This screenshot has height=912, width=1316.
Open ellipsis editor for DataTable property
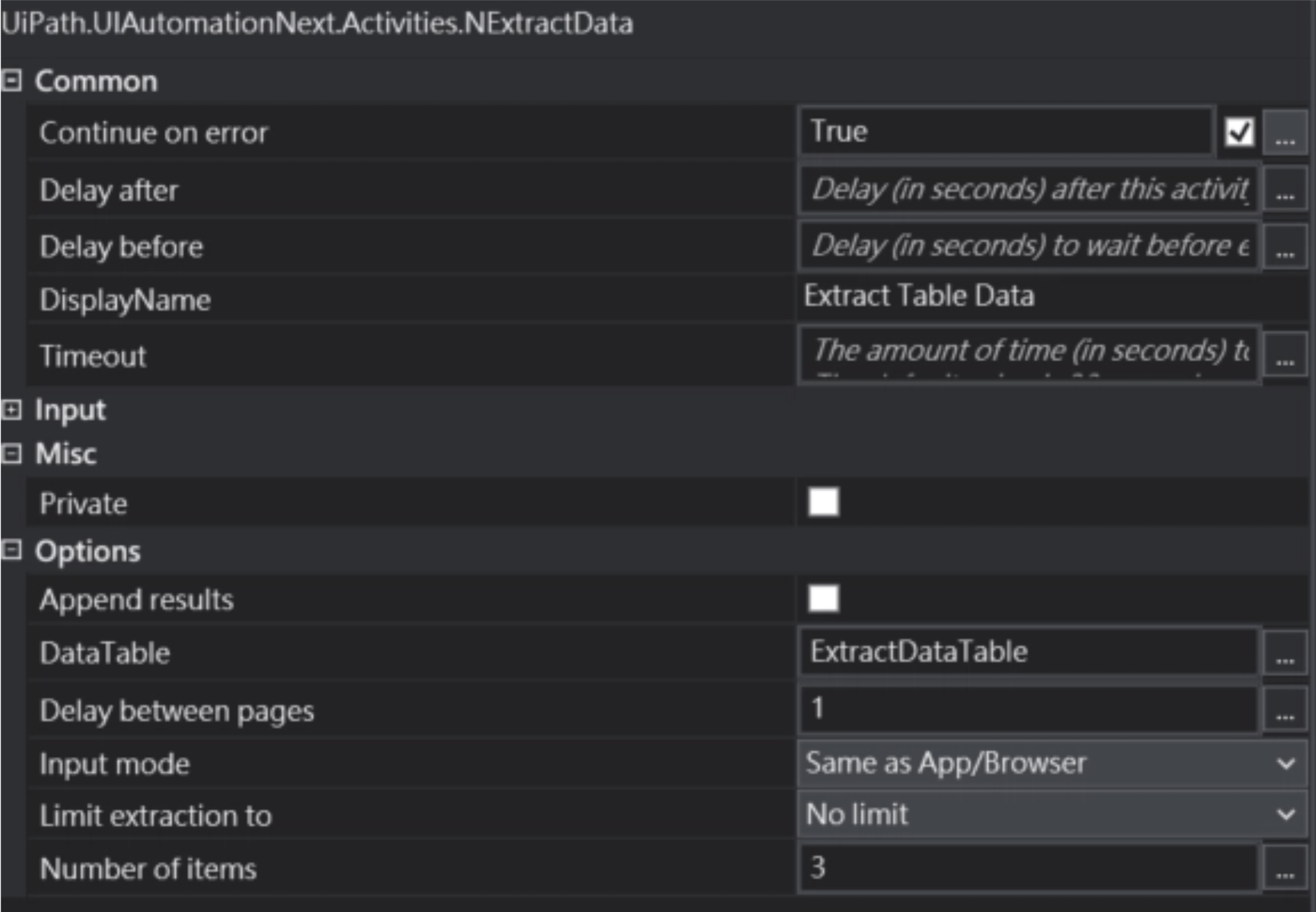click(x=1284, y=653)
